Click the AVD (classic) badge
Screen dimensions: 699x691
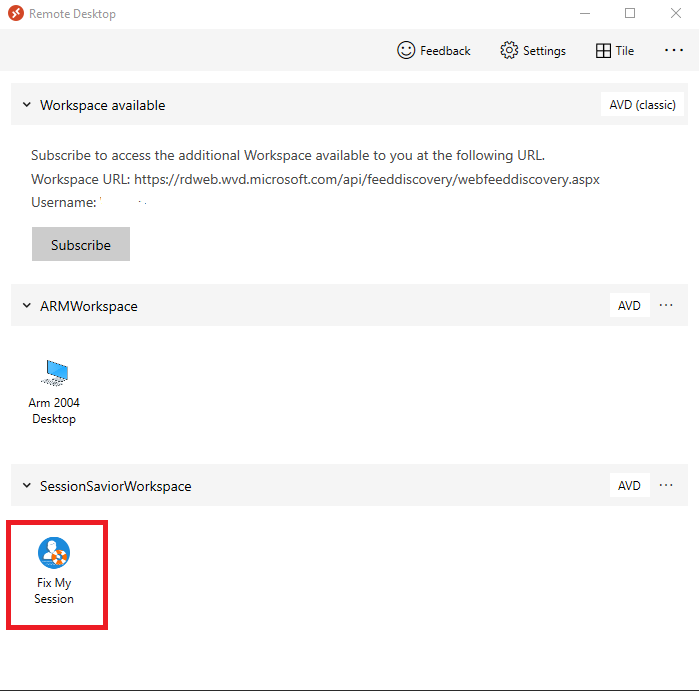[x=643, y=105]
